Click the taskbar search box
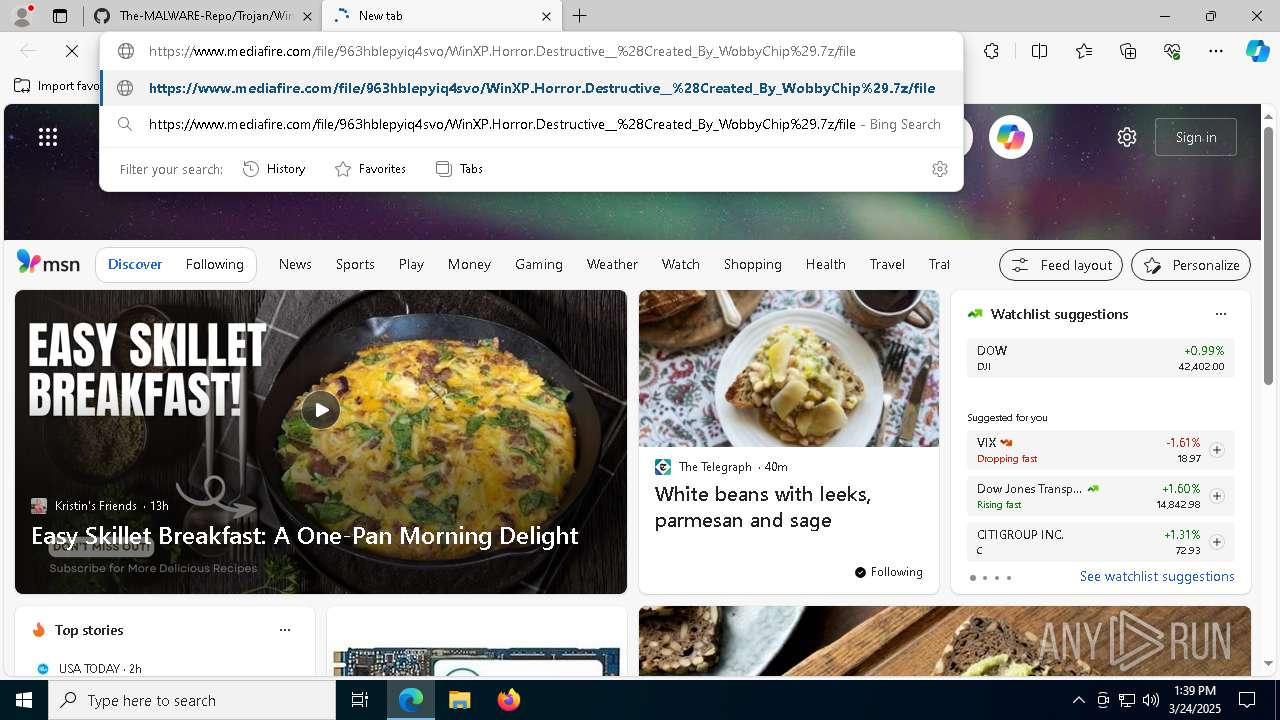 tap(192, 700)
